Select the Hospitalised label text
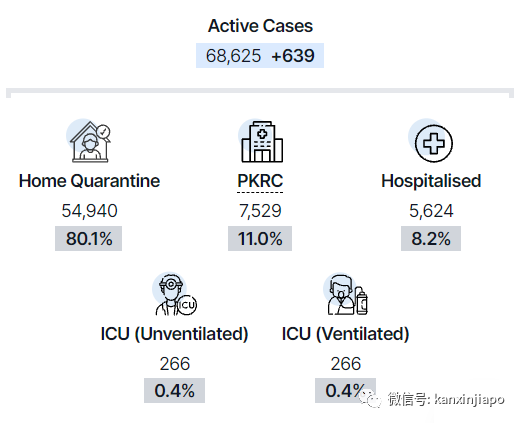Screen dimensions: 521x423 431,181
